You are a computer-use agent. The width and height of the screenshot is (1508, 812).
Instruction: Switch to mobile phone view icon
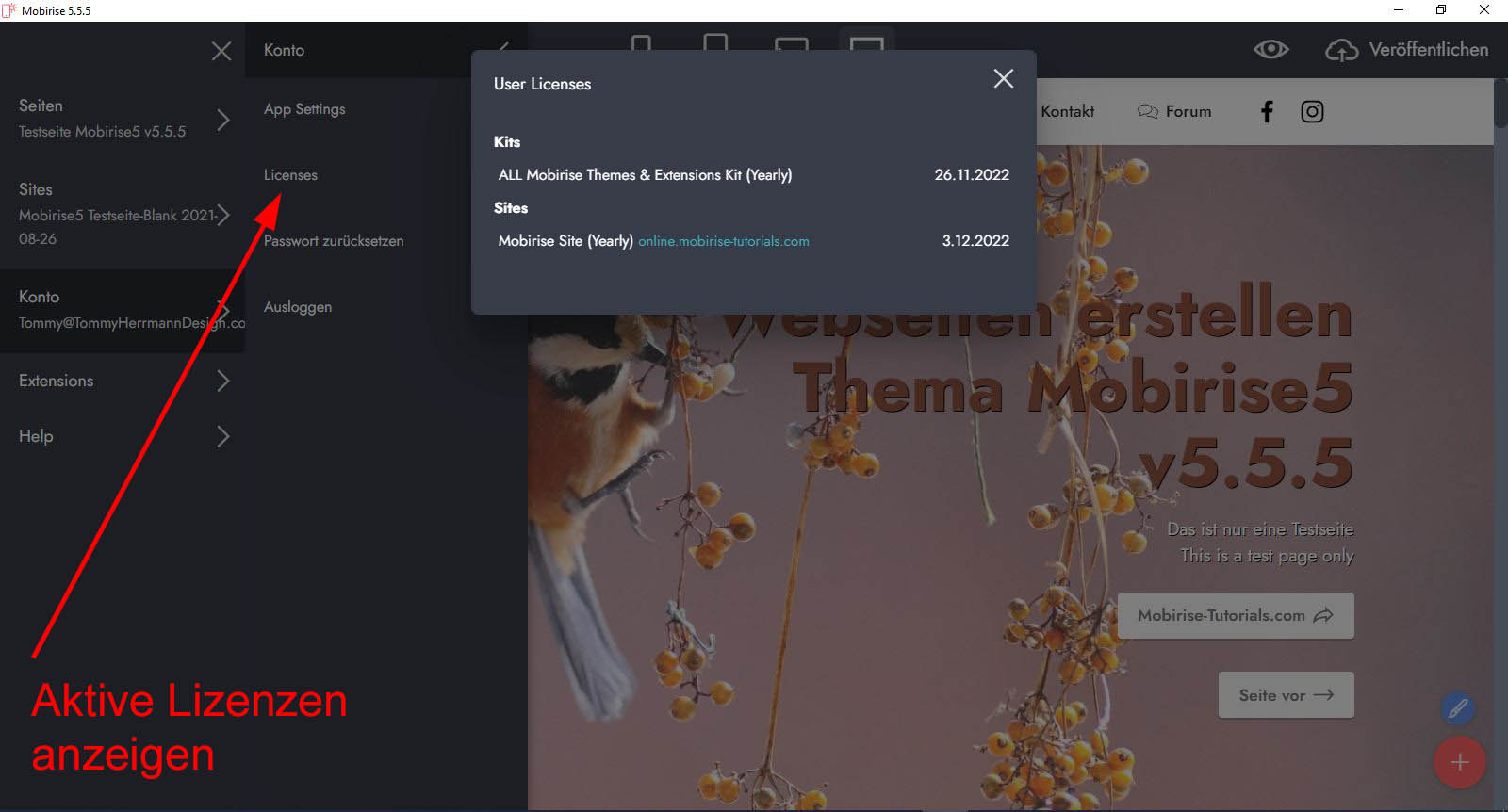(641, 44)
